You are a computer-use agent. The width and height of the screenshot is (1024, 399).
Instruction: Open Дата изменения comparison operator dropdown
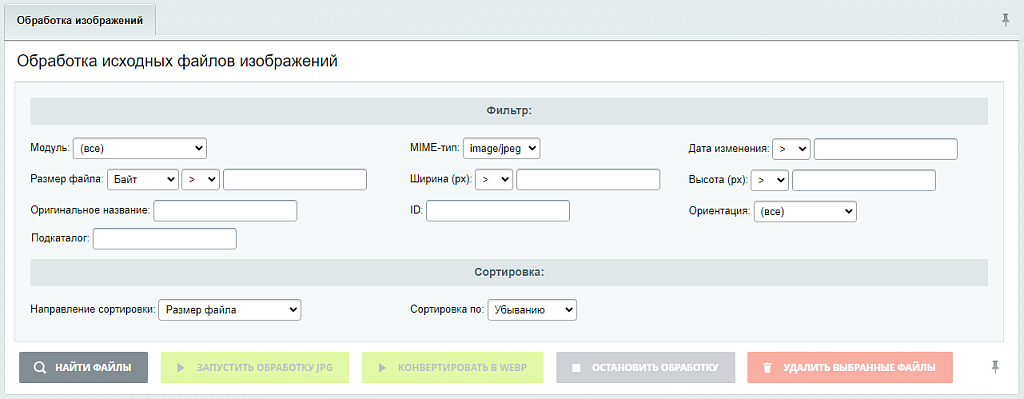[x=792, y=148]
